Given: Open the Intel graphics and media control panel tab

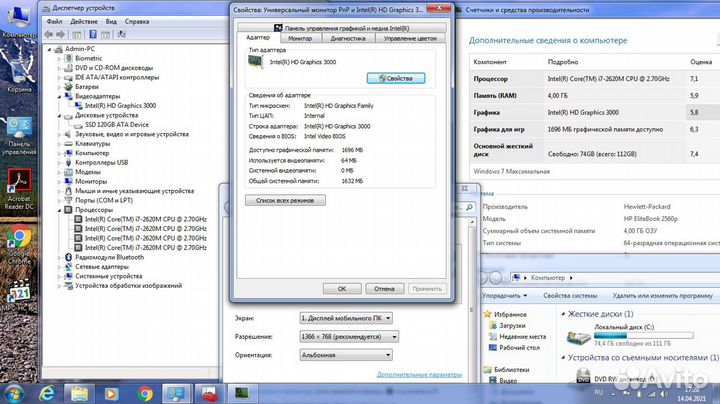Looking at the screenshot, I should (x=342, y=28).
